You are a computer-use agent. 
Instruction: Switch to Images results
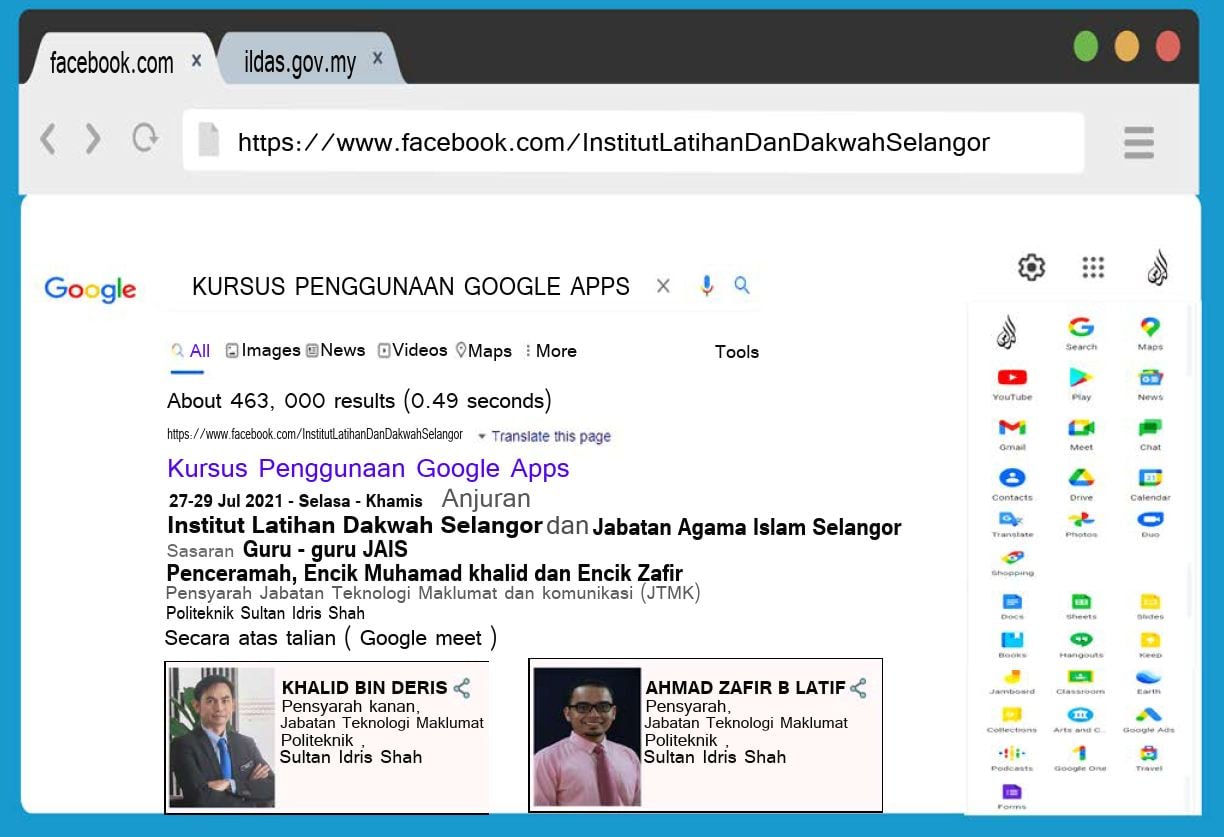263,351
